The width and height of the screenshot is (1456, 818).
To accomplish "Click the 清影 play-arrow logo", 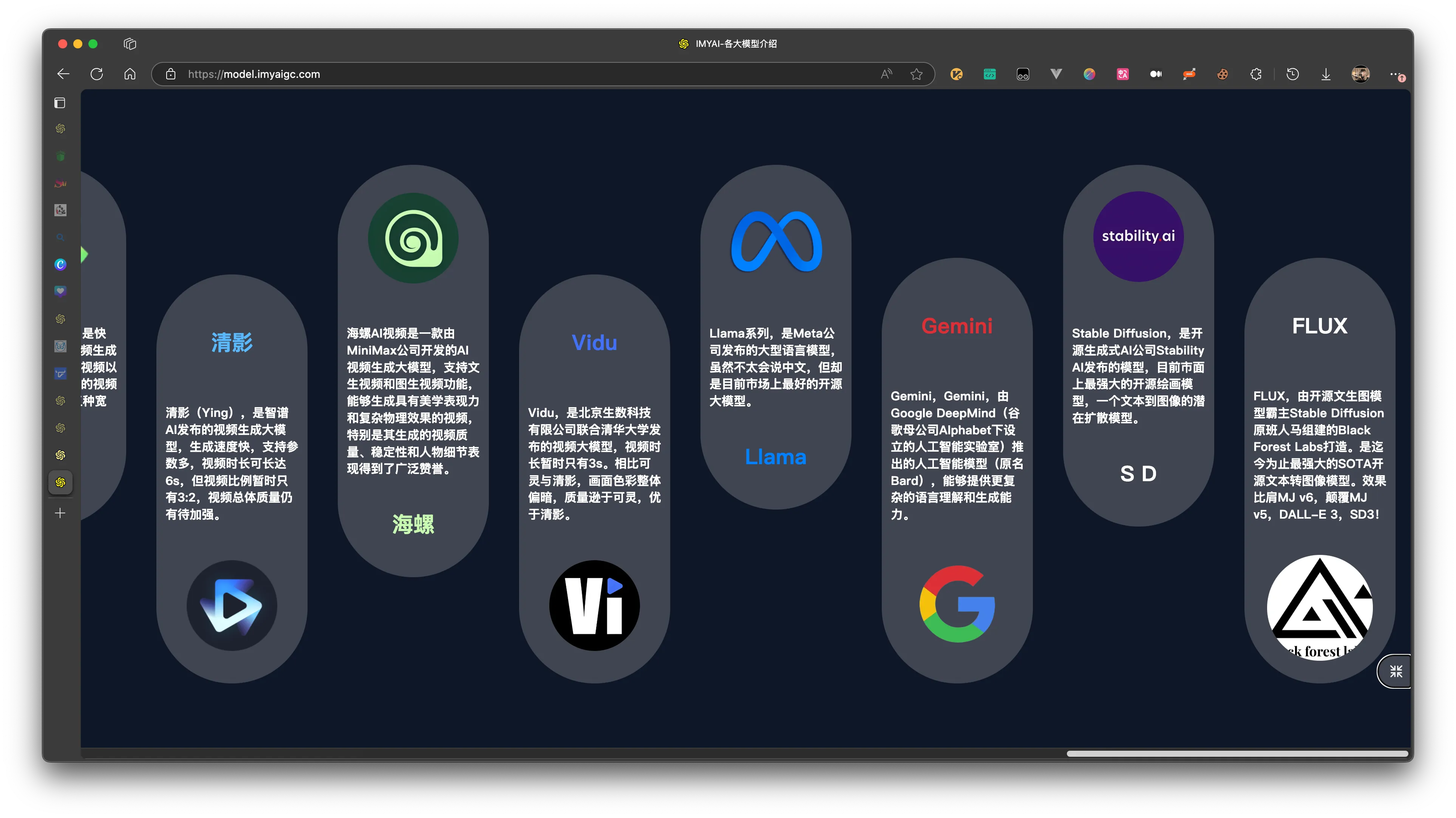I will 232,605.
